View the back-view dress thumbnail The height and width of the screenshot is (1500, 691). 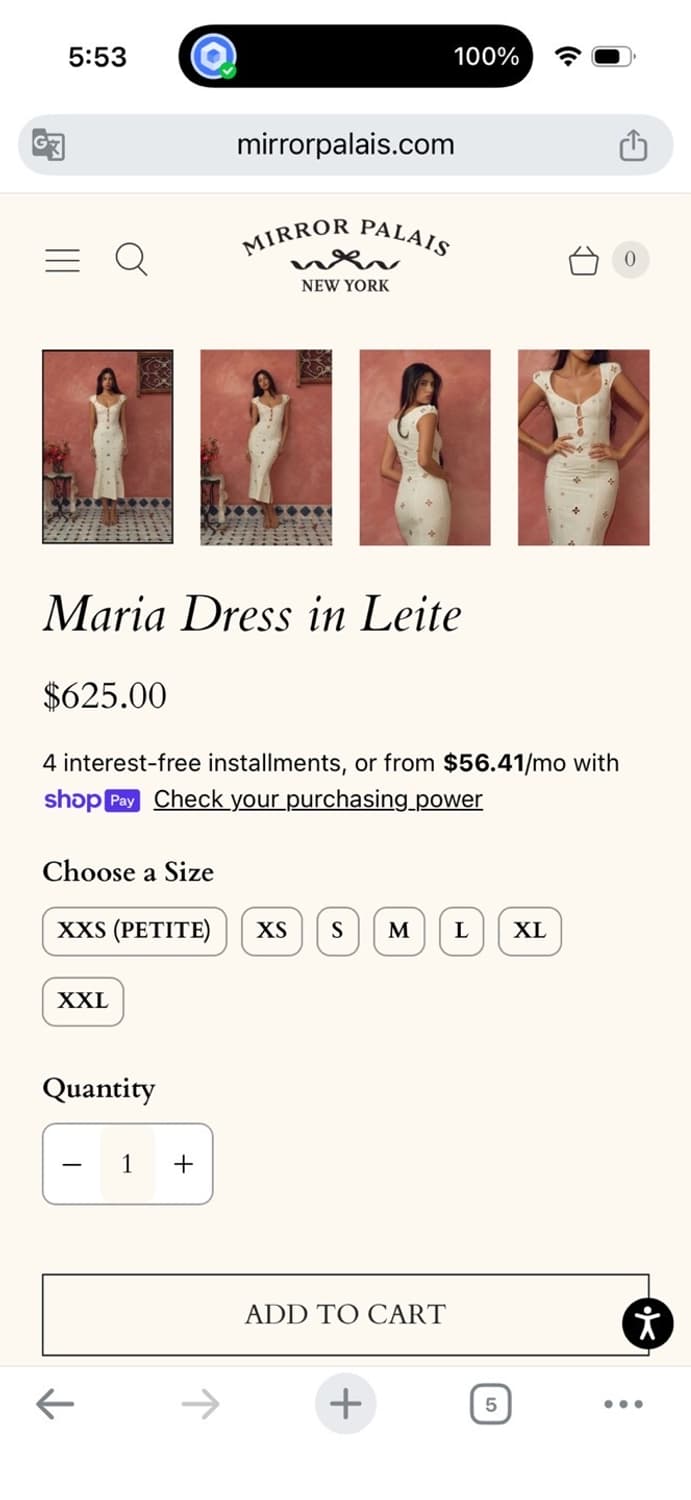click(425, 447)
